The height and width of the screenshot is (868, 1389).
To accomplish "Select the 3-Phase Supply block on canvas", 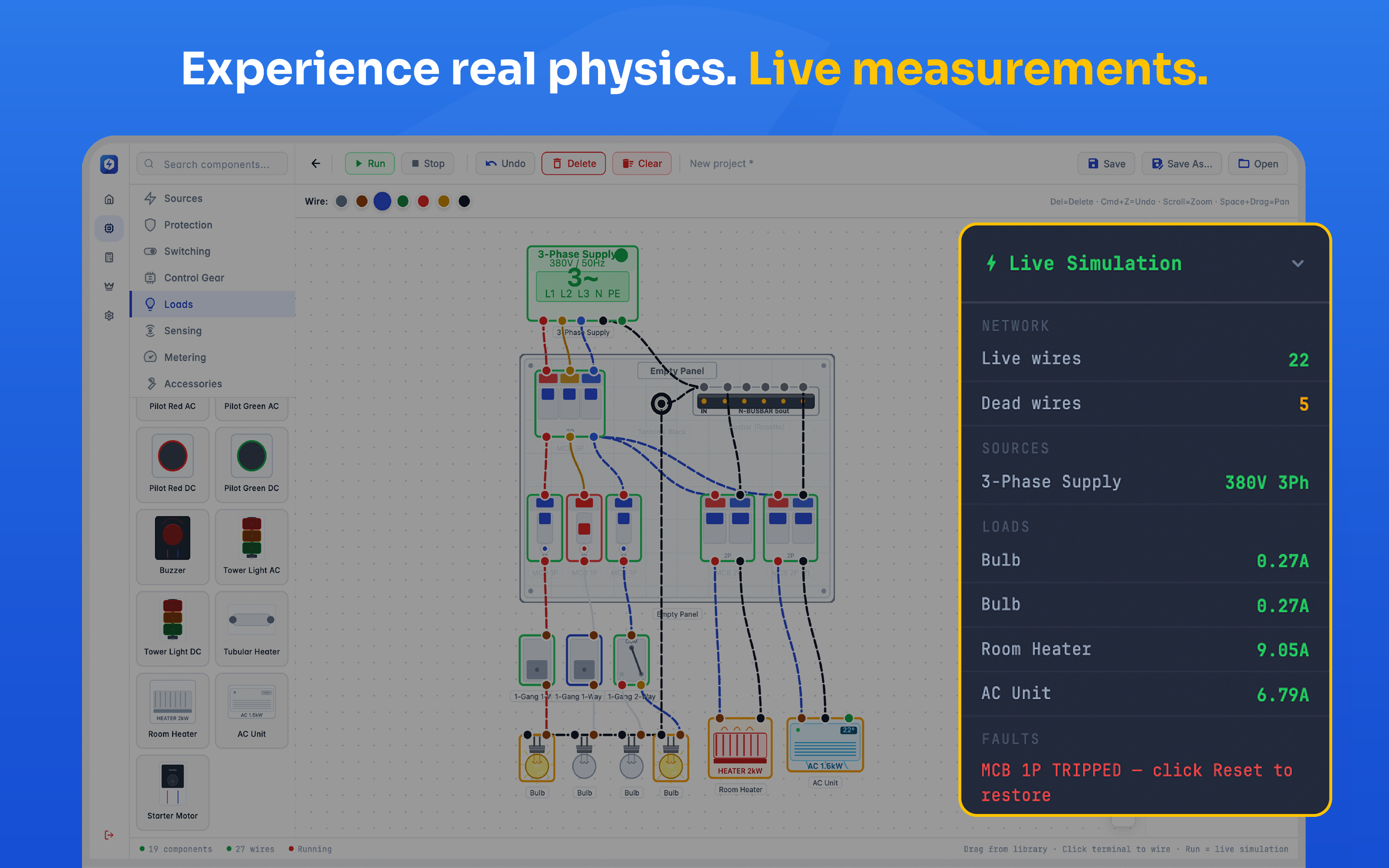I will (x=583, y=283).
